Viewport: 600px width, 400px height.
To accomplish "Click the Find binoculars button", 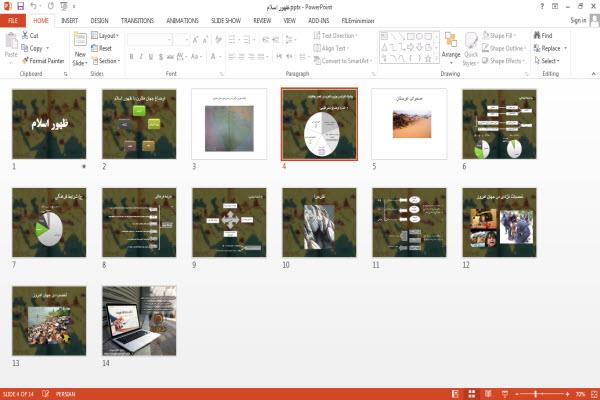I will click(x=543, y=36).
